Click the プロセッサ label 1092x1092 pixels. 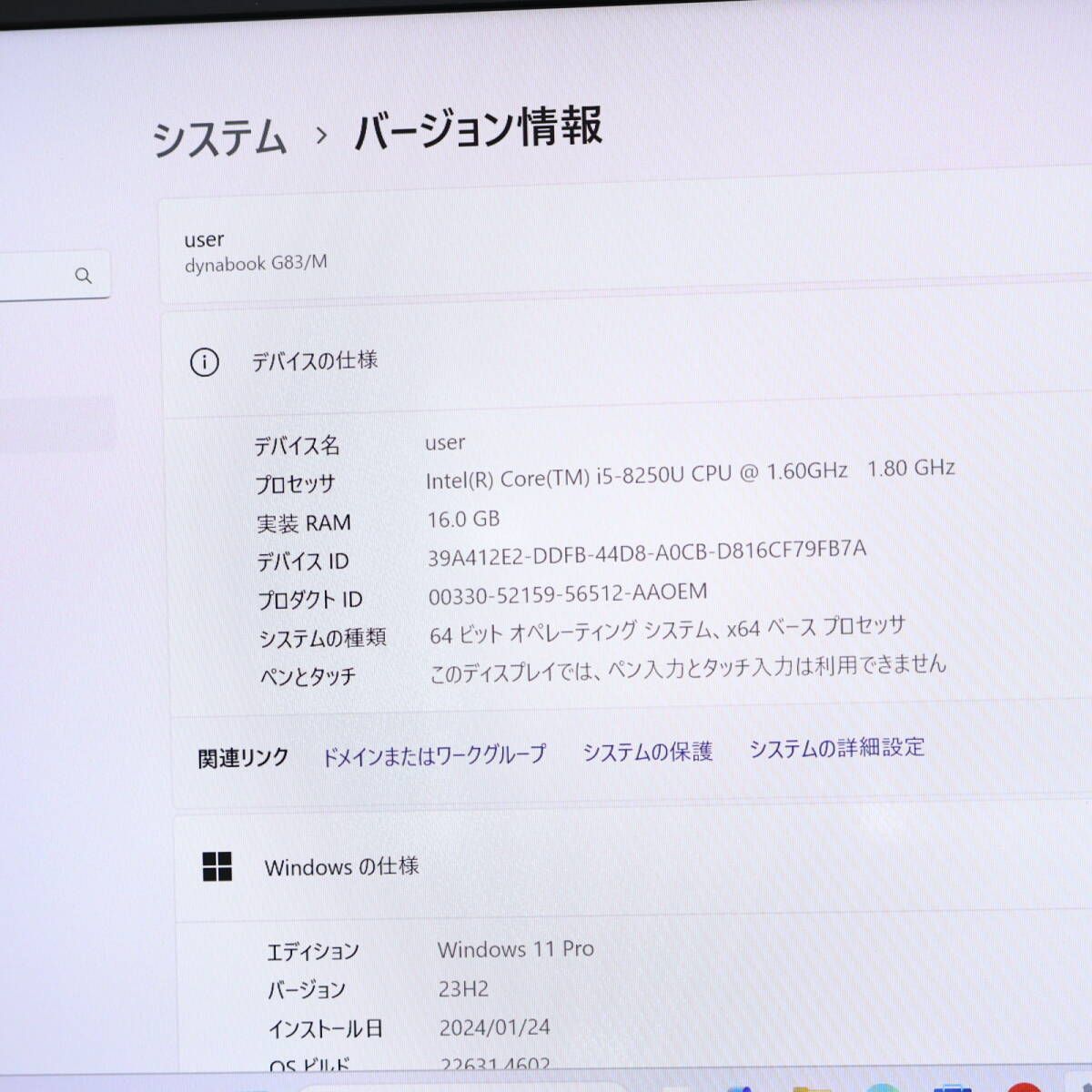click(295, 484)
